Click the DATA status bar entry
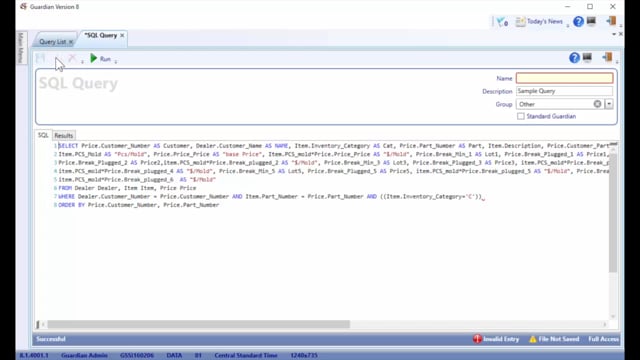Screen dimensions: 640x360 pyautogui.click(x=174, y=356)
